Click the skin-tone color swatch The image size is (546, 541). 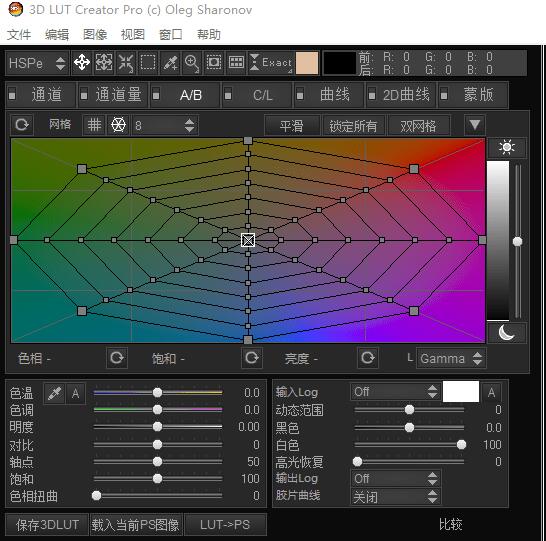pyautogui.click(x=307, y=63)
